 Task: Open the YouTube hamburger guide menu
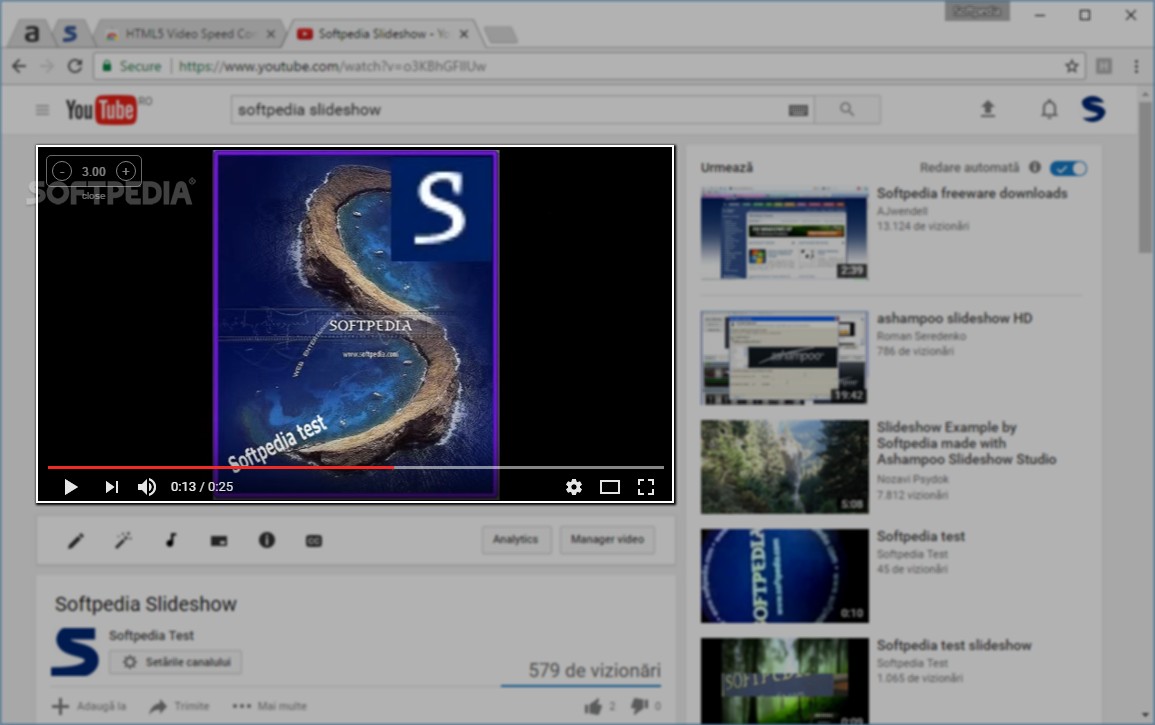tap(42, 110)
